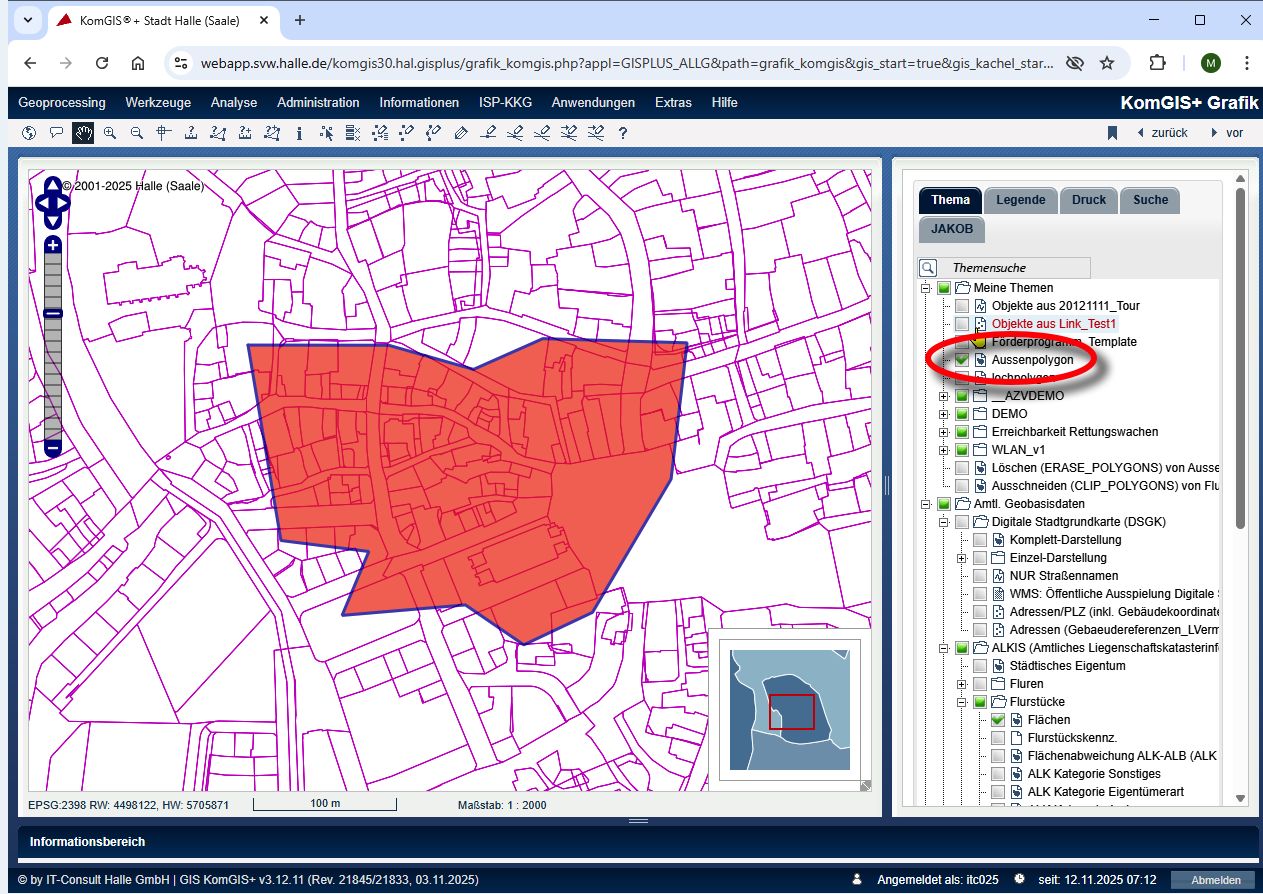Viewport: 1263px width, 894px height.
Task: Click the bookmark icon beside zurück
Action: tap(1111, 133)
